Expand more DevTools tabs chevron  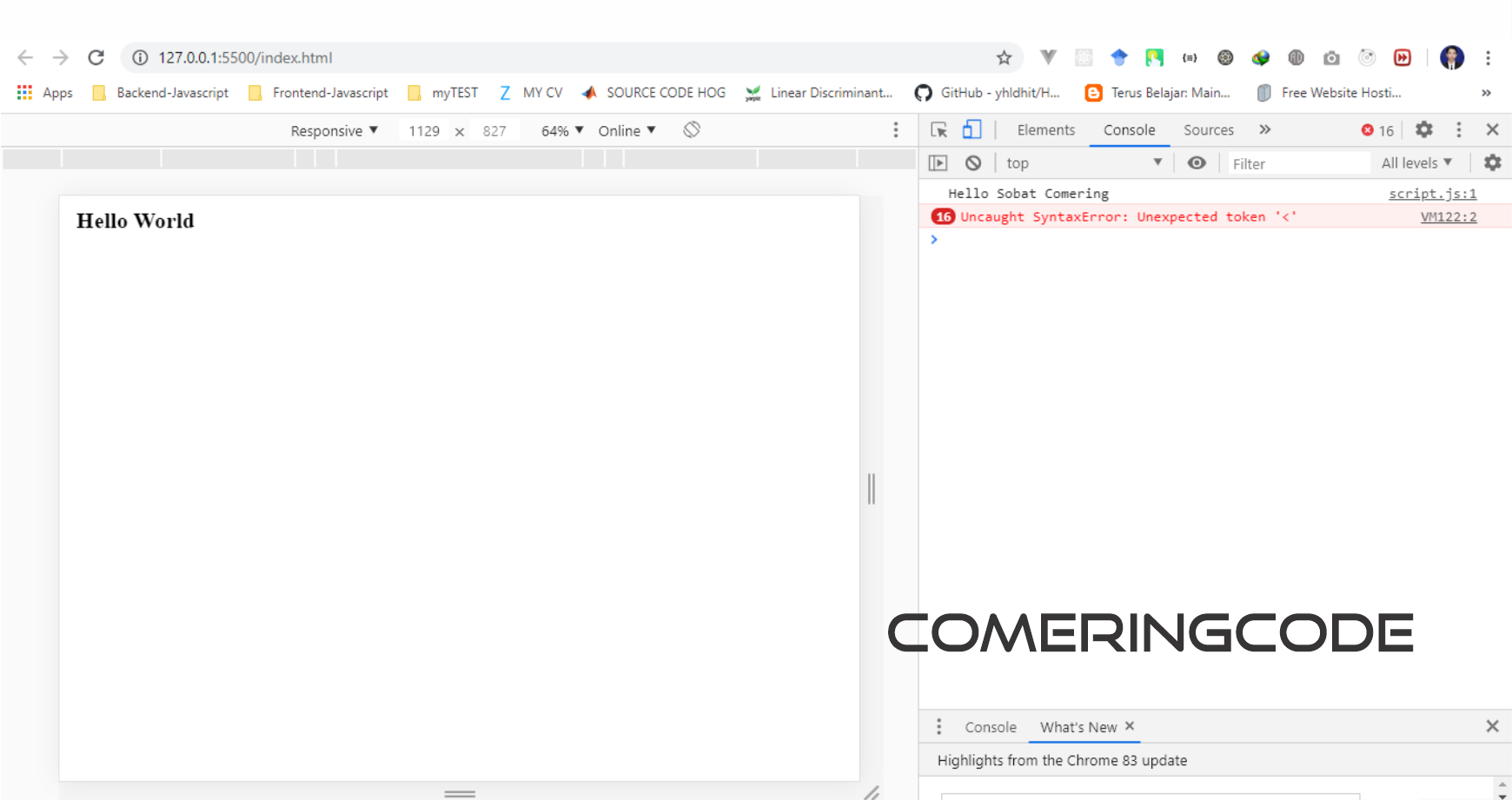coord(1265,129)
